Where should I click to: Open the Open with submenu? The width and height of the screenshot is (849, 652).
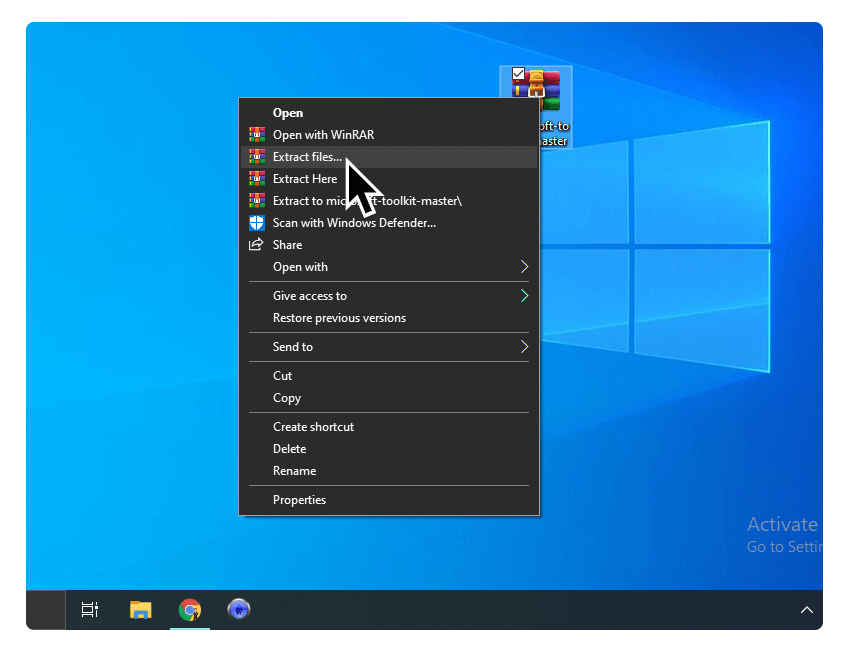pos(389,267)
